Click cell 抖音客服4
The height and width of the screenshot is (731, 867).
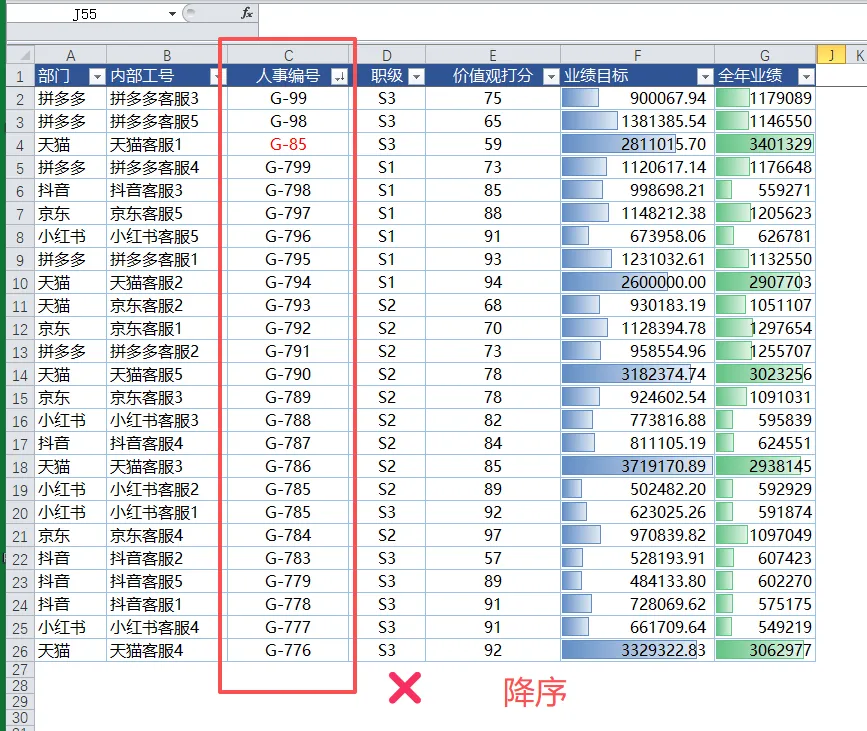[x=167, y=443]
